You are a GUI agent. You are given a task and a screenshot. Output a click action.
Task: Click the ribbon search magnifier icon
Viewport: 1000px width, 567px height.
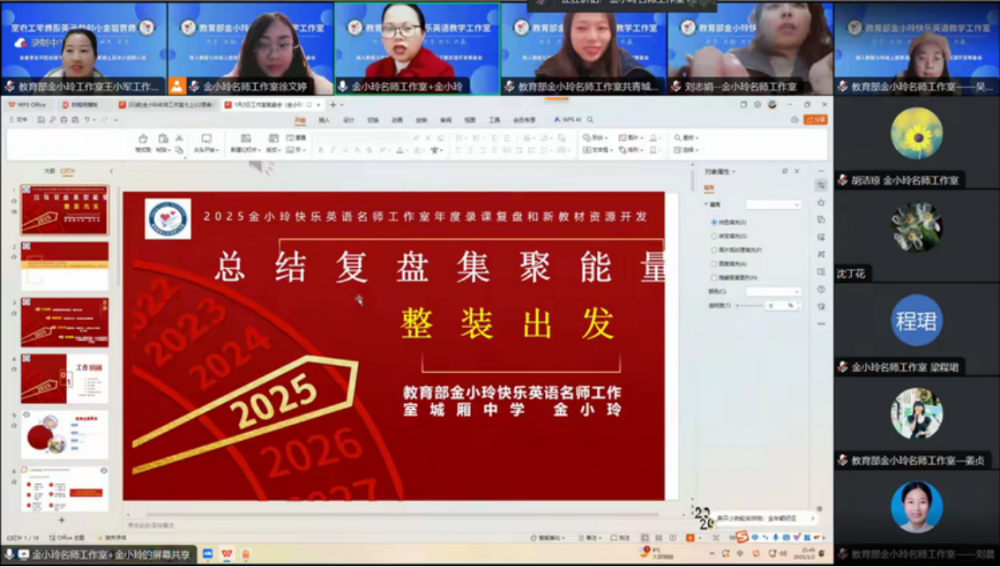[591, 119]
